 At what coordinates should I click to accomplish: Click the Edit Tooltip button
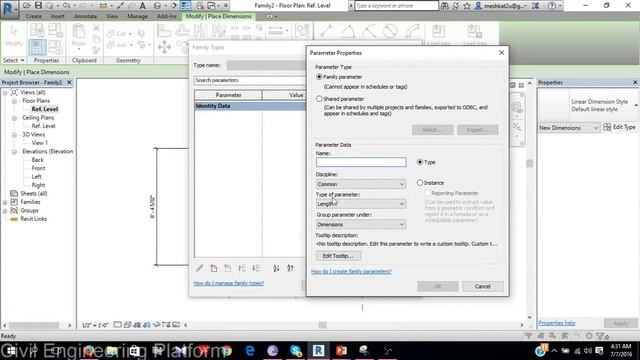338,256
